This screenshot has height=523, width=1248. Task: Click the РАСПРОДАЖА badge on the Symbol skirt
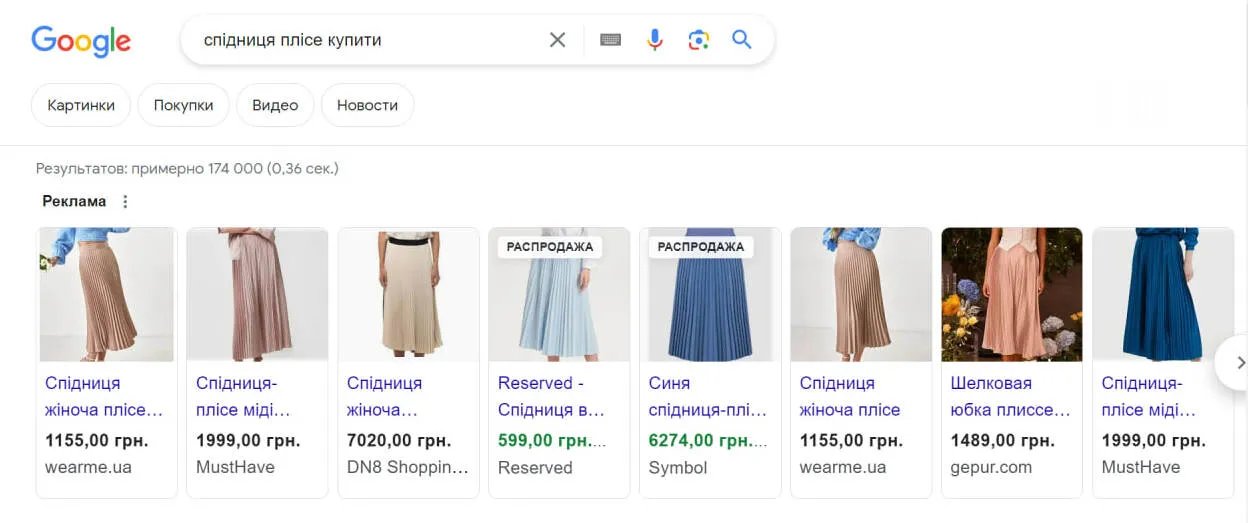click(701, 246)
